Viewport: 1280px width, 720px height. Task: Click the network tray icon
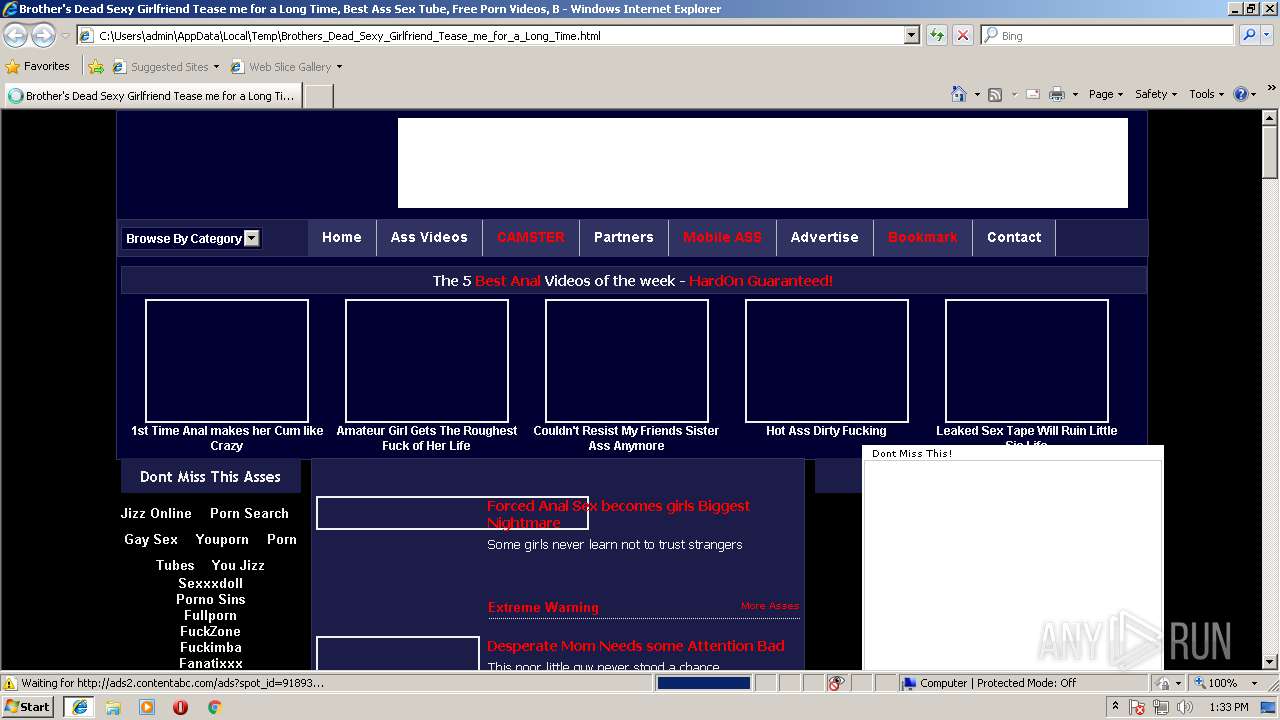click(1161, 707)
